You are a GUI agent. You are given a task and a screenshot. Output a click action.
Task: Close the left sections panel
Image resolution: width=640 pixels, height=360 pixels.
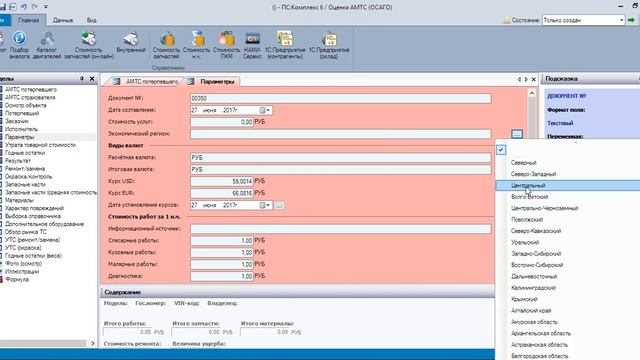(x=92, y=78)
